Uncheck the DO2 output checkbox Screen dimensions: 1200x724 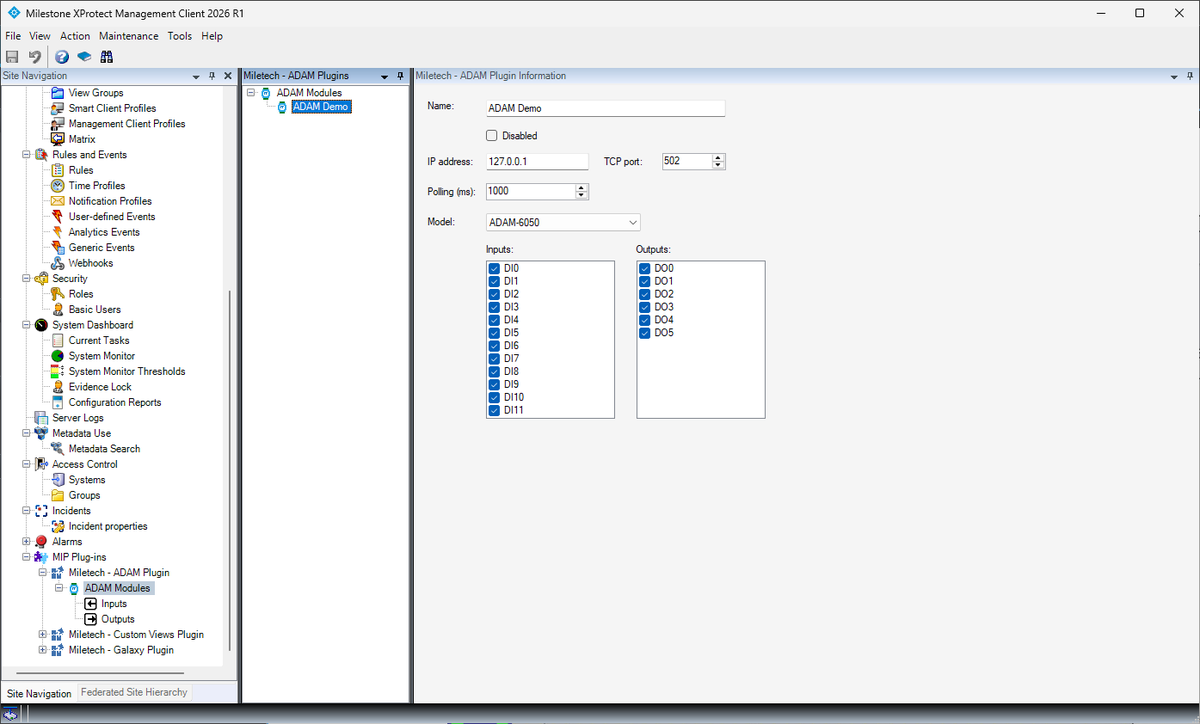point(644,294)
